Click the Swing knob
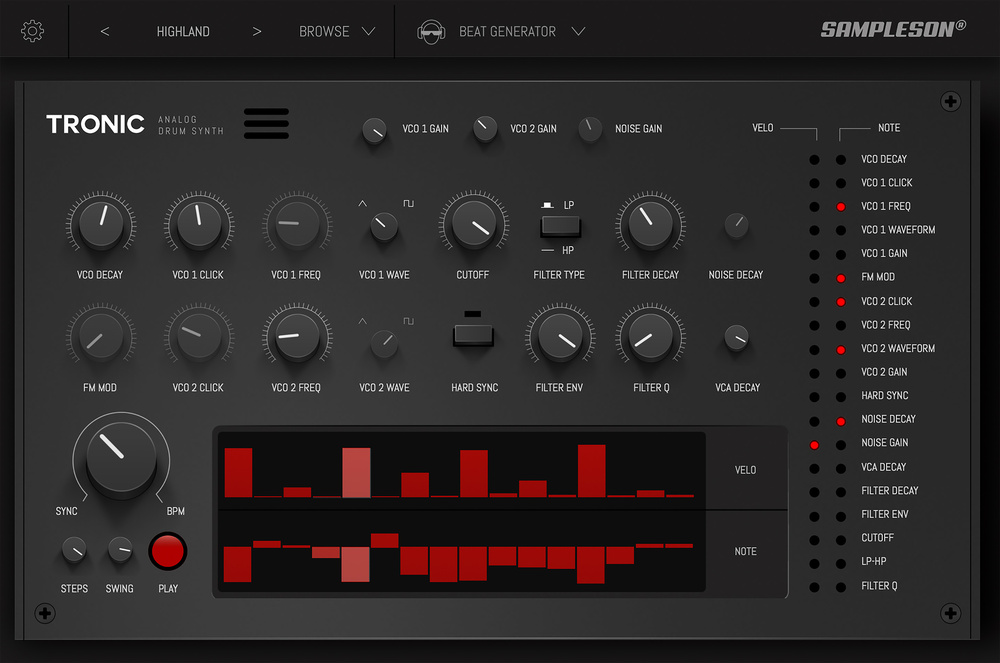1000x663 pixels. (120, 550)
